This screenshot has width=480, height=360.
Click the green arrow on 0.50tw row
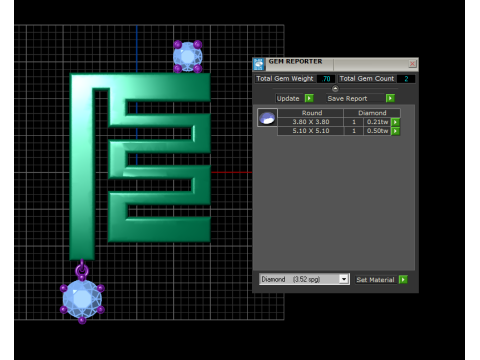[395, 131]
